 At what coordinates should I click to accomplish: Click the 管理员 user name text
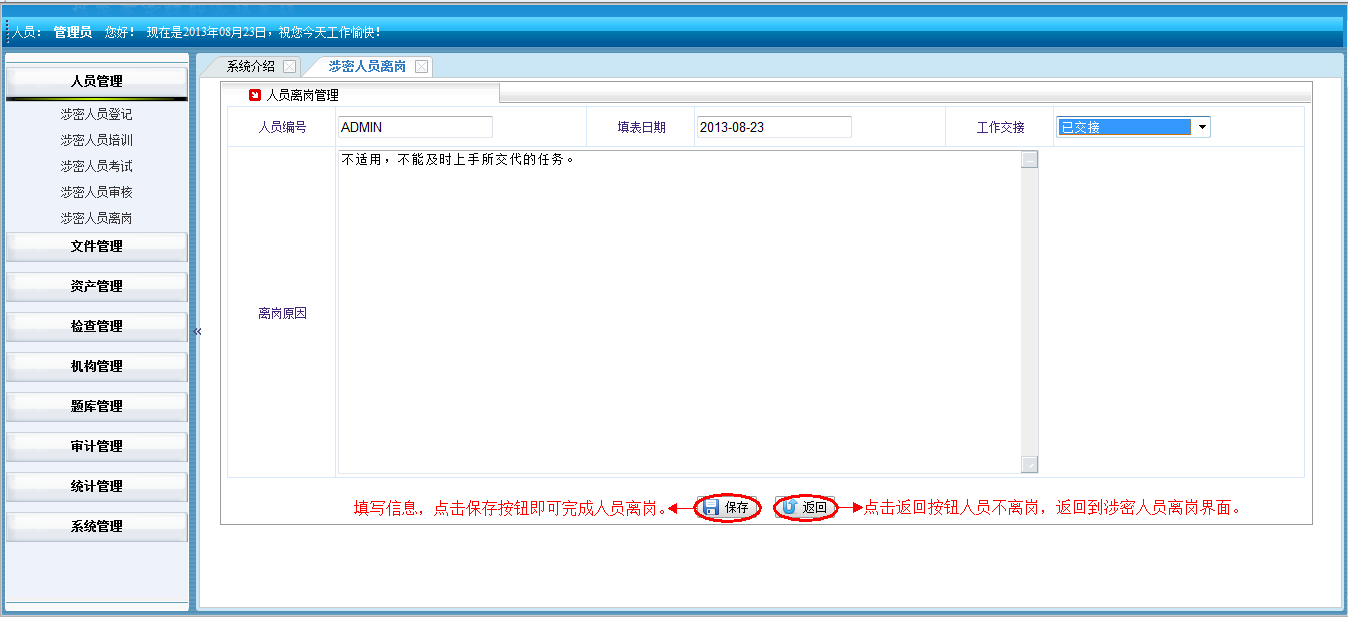click(73, 33)
